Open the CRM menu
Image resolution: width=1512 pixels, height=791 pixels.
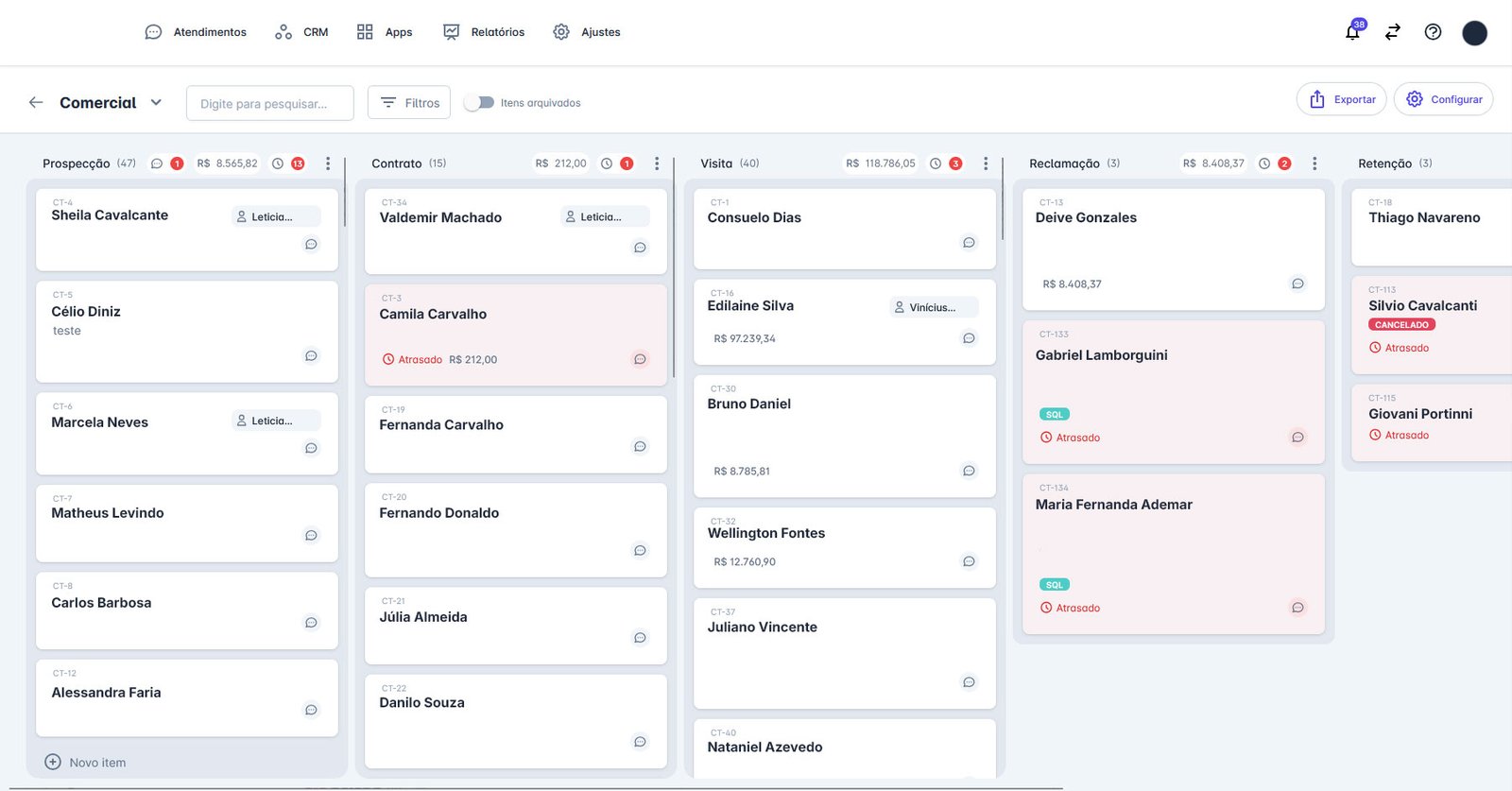coord(301,32)
